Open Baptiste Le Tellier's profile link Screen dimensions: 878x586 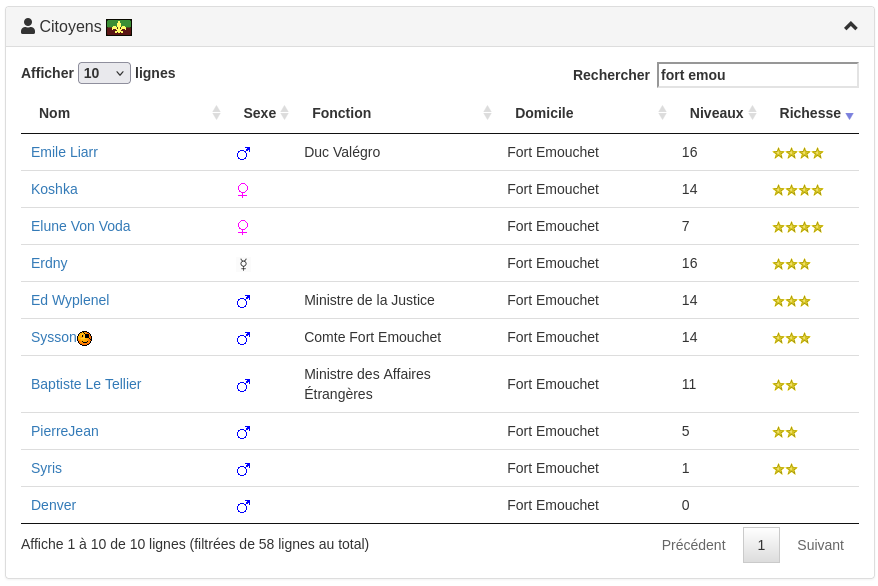(x=86, y=384)
